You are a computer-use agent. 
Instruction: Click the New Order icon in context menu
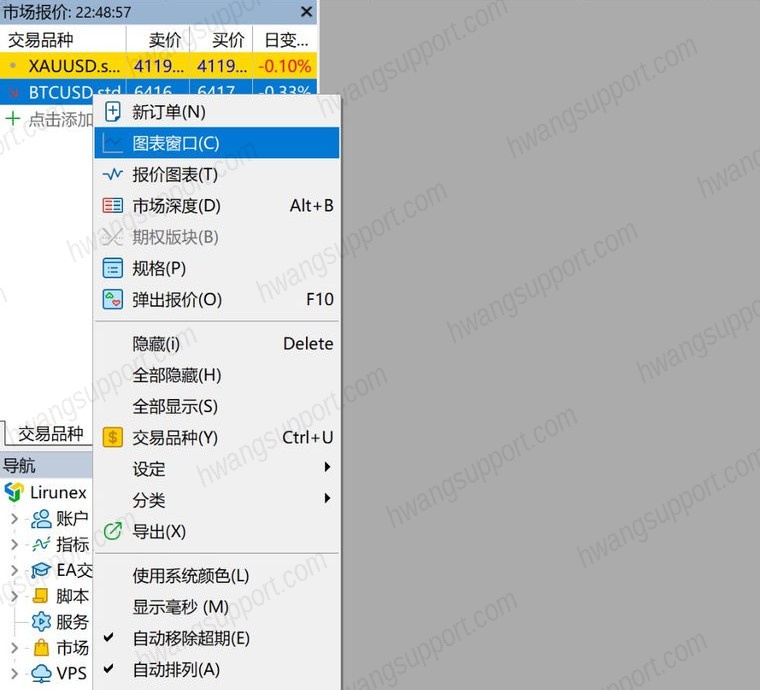click(112, 112)
